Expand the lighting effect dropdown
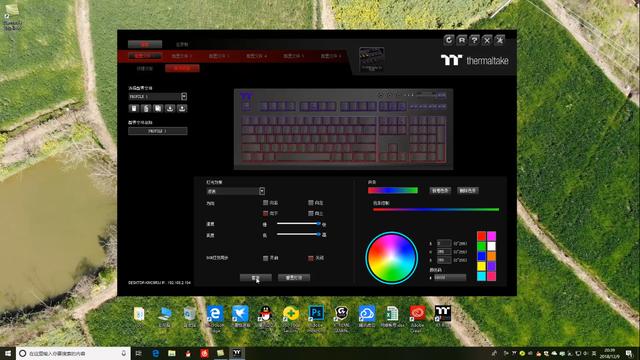Image resolution: width=640 pixels, height=360 pixels. coord(262,191)
